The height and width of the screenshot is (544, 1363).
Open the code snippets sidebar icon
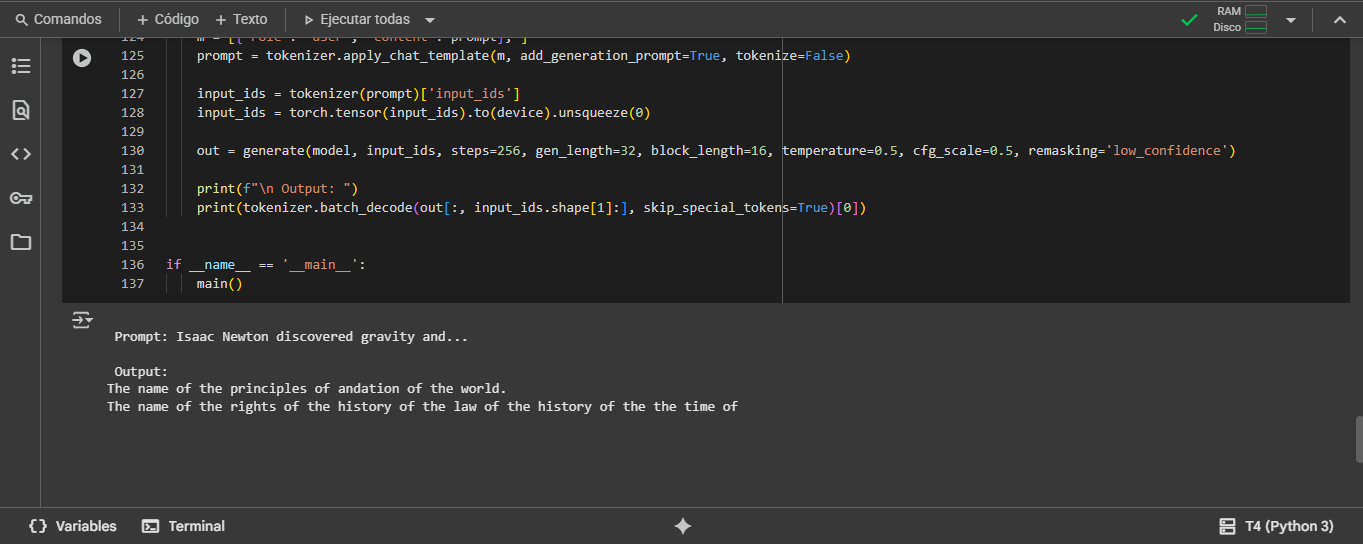tap(20, 154)
